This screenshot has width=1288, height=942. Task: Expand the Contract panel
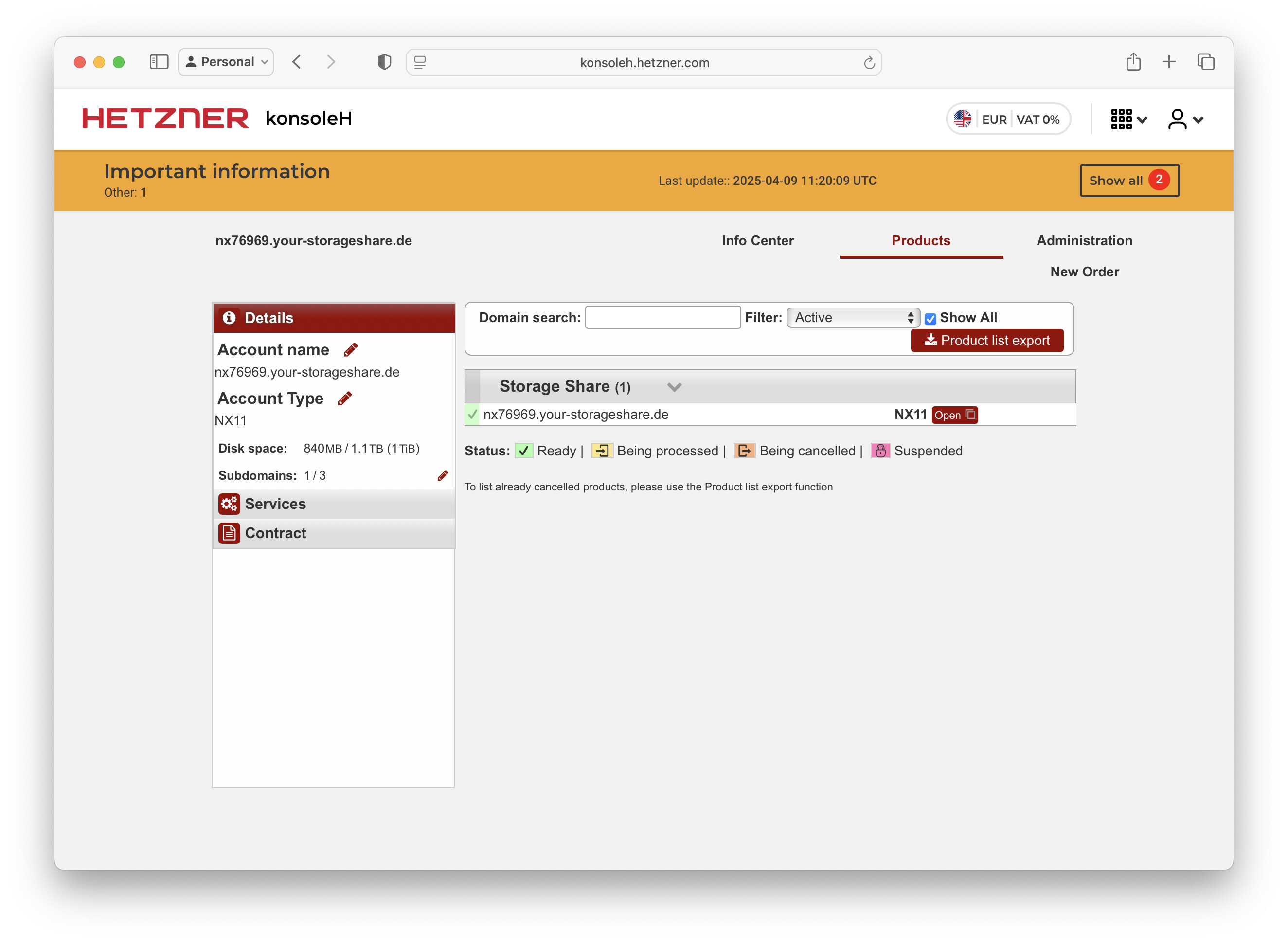(x=334, y=533)
